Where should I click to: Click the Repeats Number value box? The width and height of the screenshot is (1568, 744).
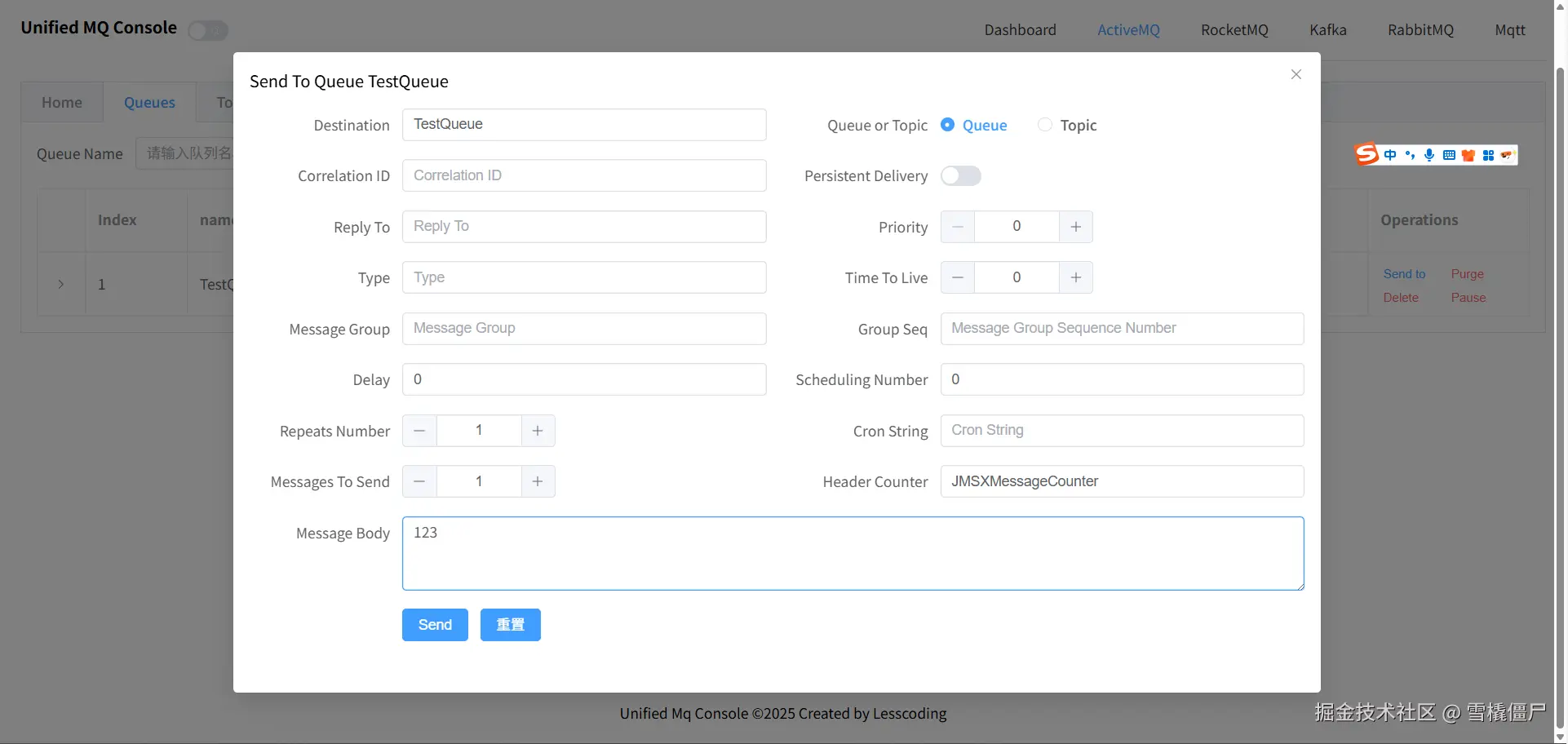point(479,431)
